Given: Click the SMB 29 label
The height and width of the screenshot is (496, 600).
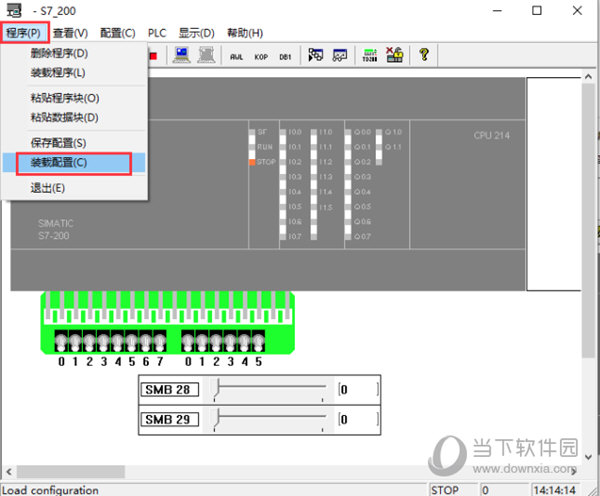Looking at the screenshot, I should point(170,419).
